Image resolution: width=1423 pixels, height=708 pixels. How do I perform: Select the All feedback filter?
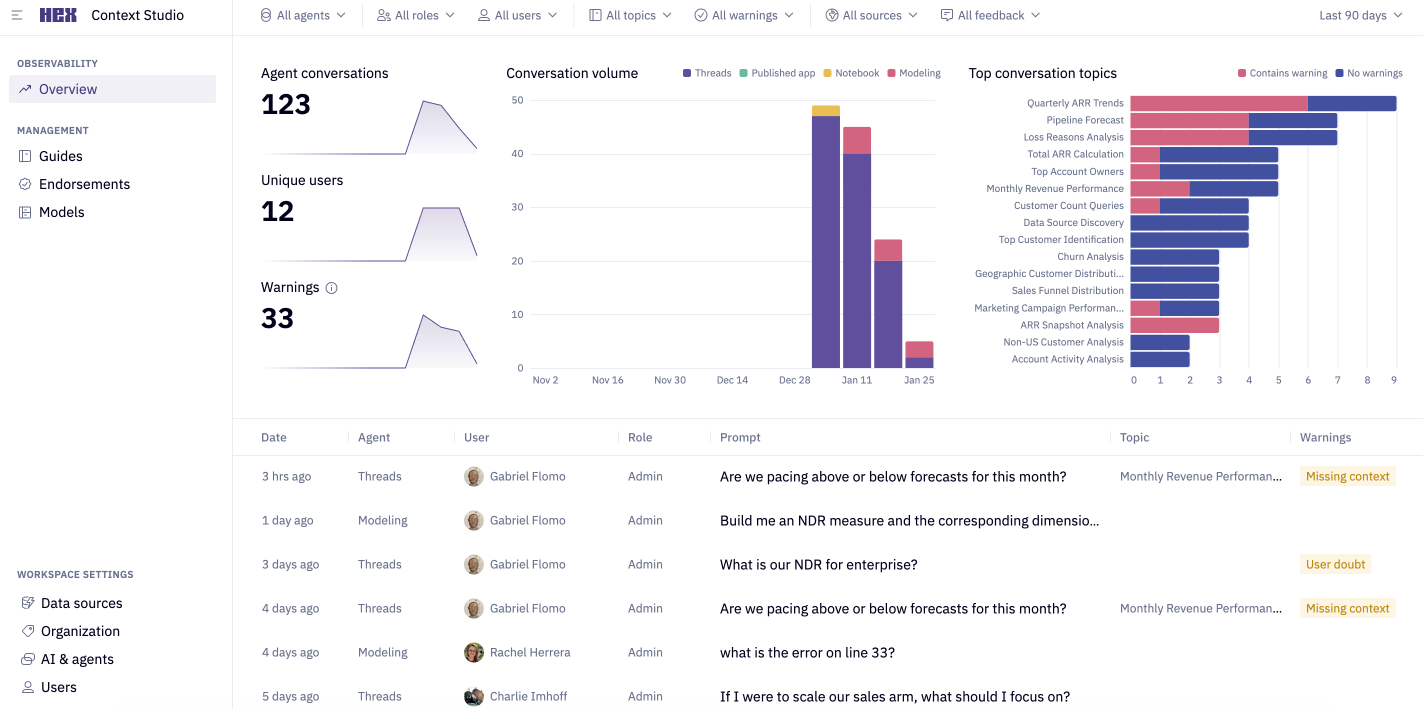click(989, 15)
